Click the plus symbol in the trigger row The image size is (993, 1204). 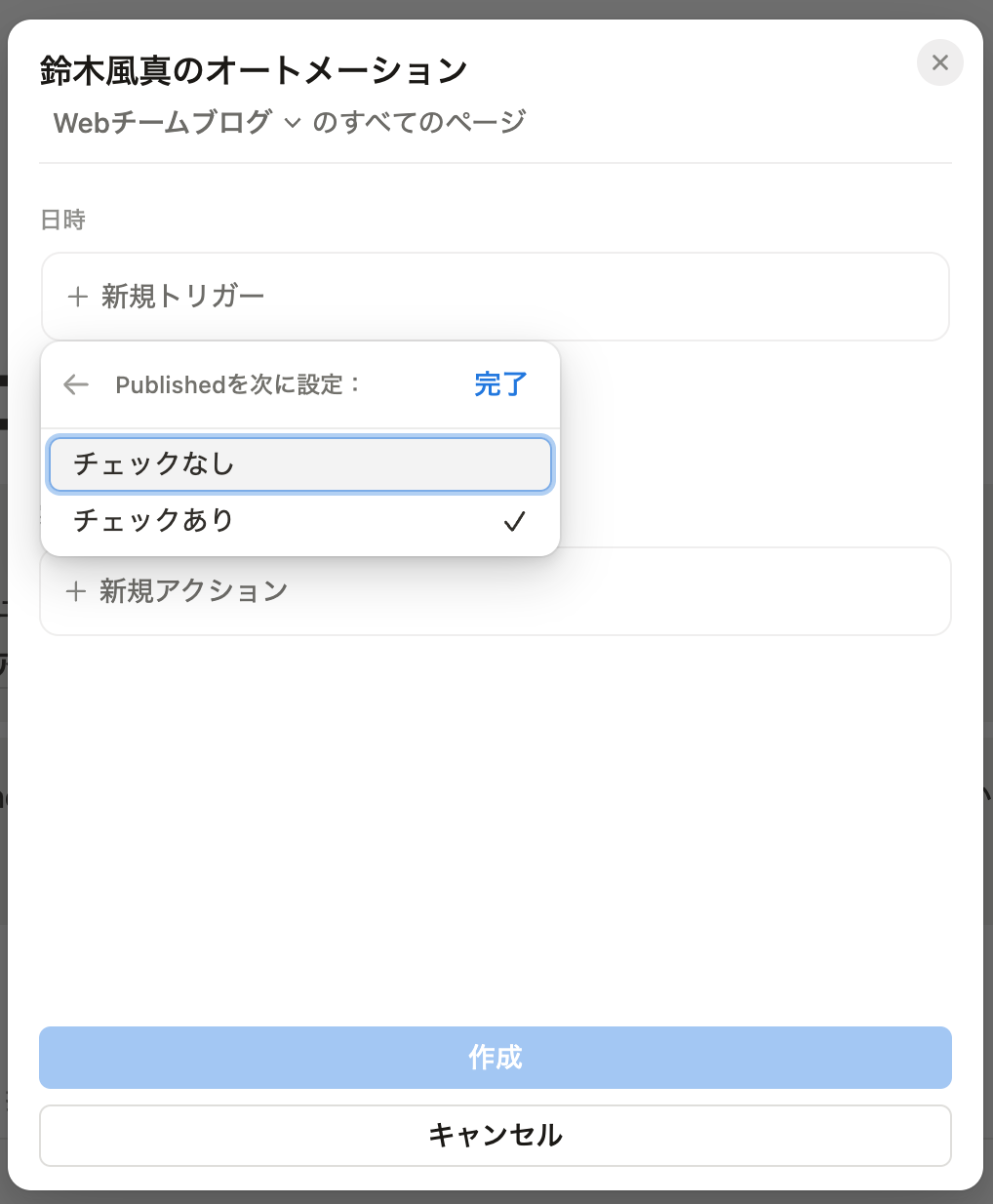tap(76, 297)
